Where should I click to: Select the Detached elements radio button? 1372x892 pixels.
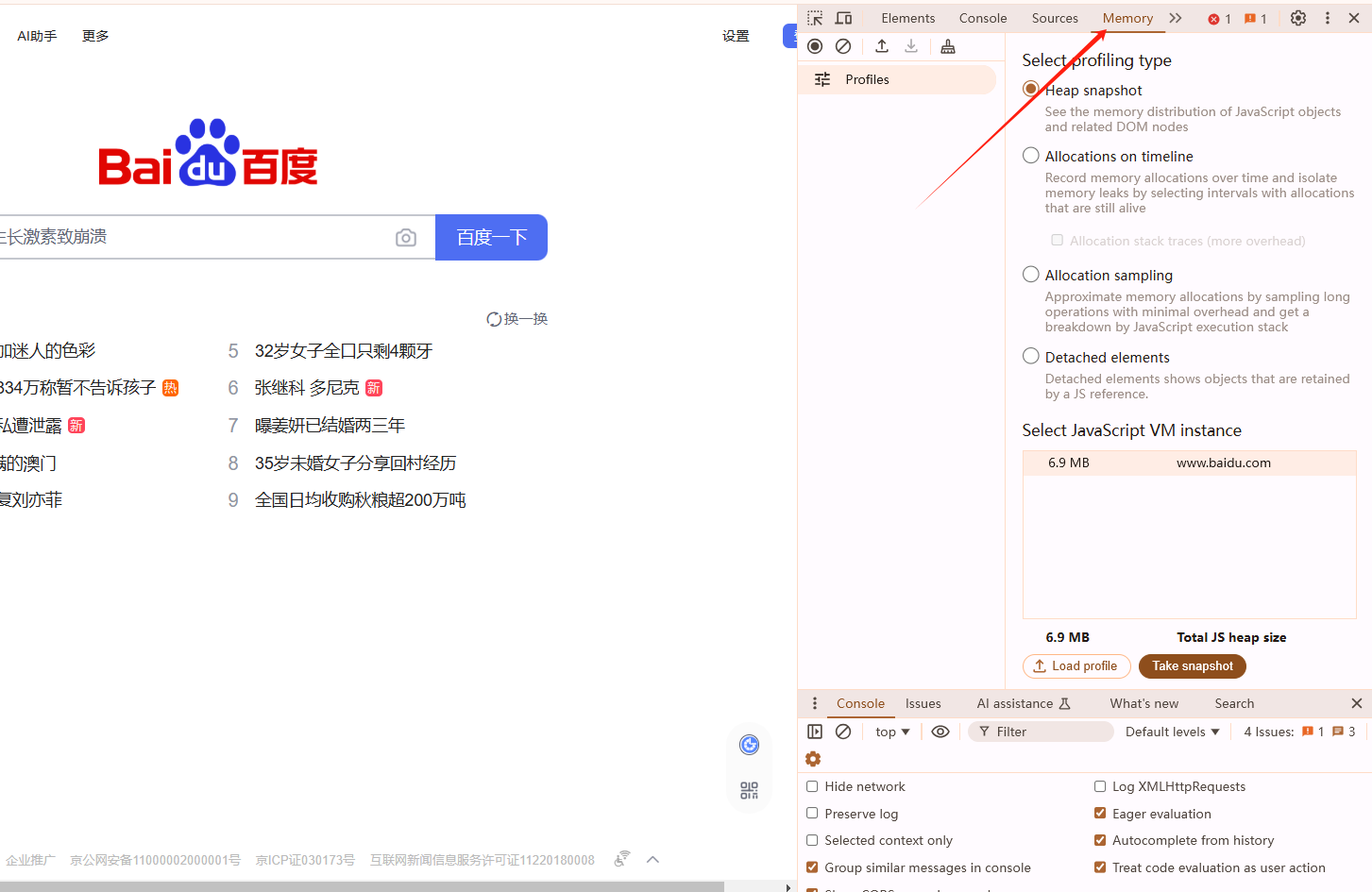click(1031, 356)
